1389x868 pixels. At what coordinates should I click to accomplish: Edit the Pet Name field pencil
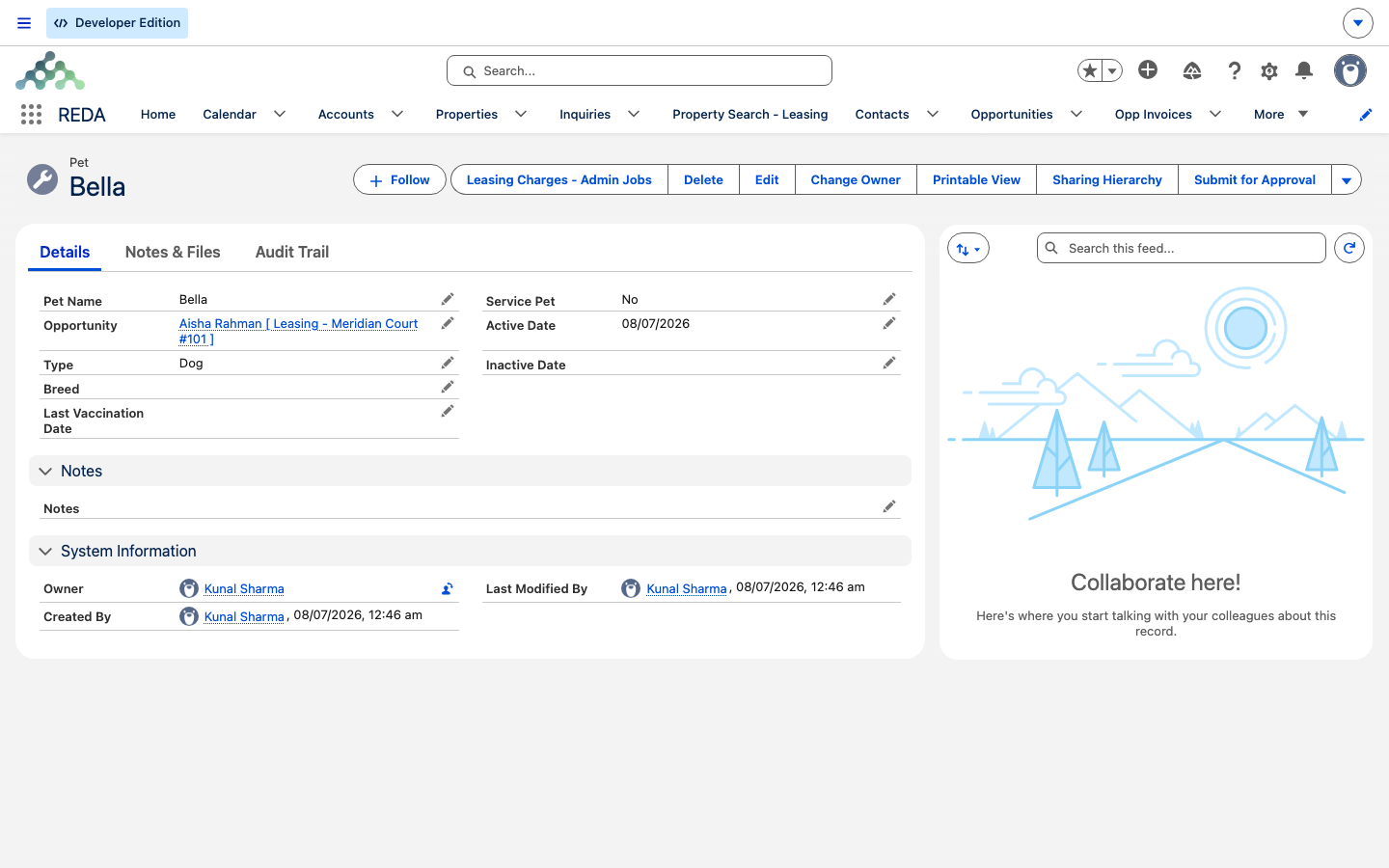(x=448, y=299)
